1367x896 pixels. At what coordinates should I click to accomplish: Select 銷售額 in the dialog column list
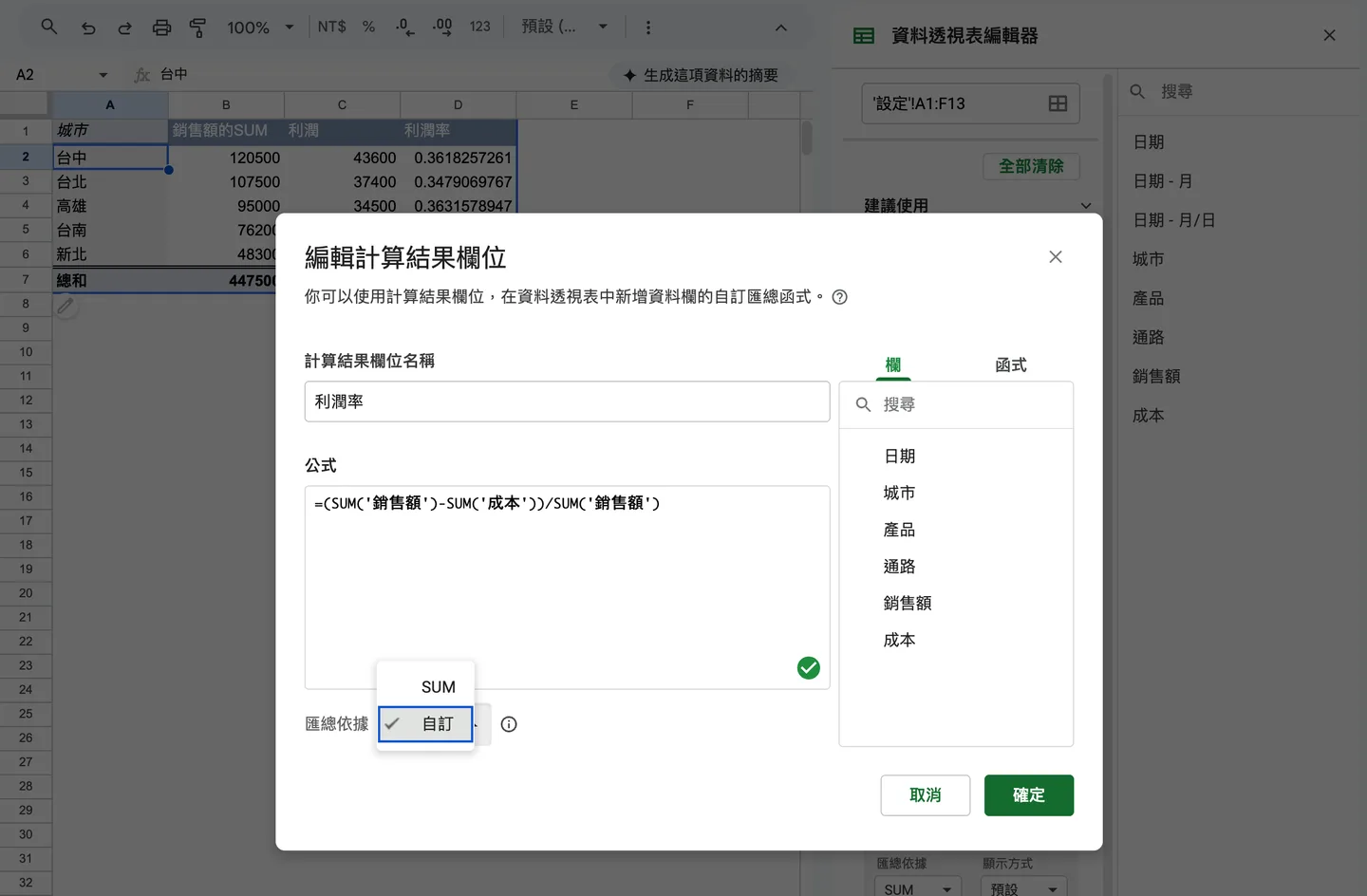click(908, 604)
